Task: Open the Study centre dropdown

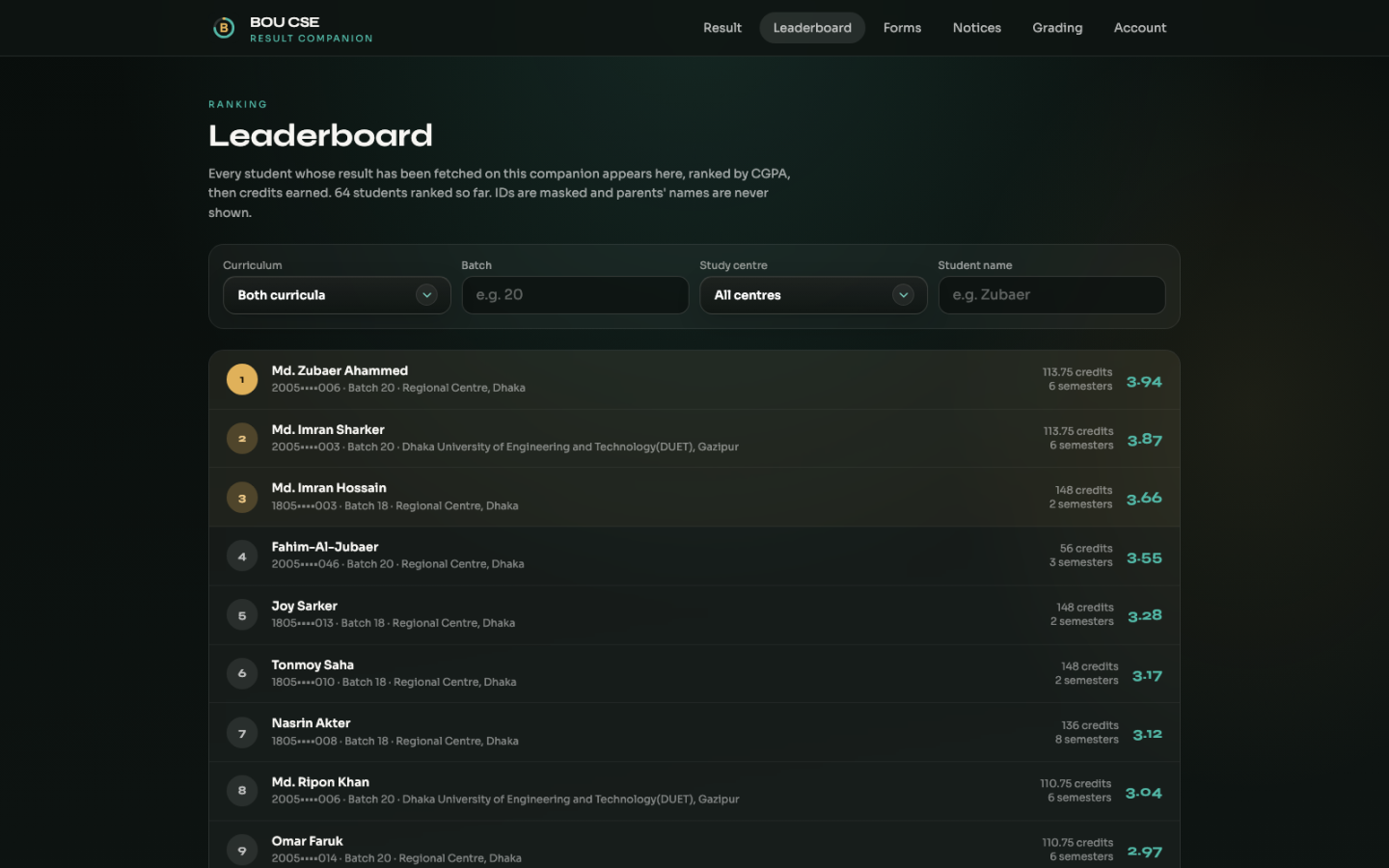Action: [x=813, y=295]
